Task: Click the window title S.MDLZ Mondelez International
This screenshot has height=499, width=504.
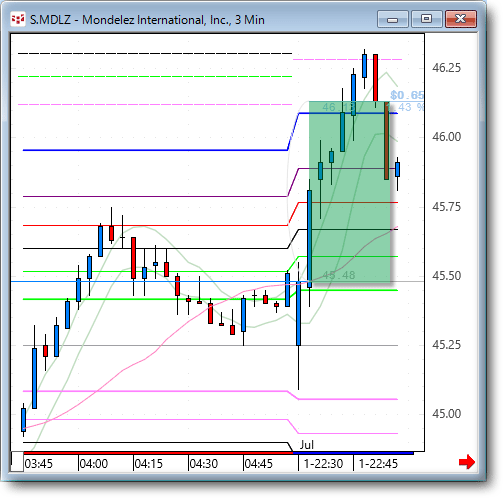Action: click(147, 20)
